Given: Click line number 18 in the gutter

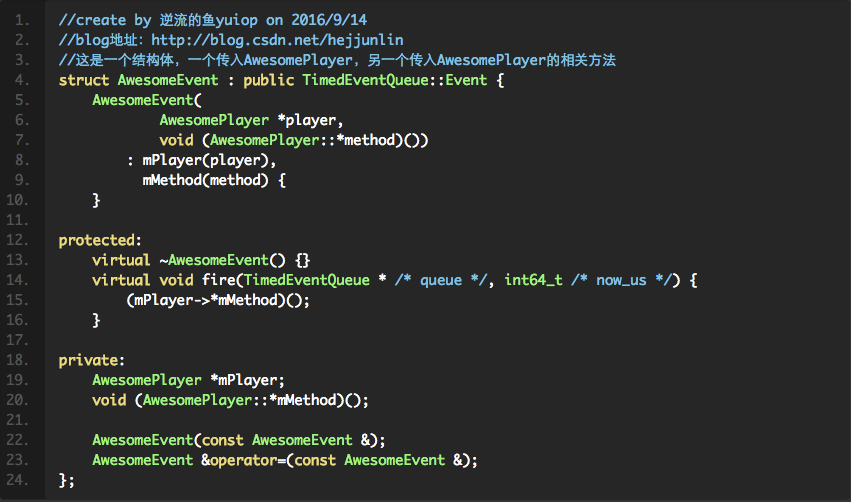Looking at the screenshot, I should tap(22, 360).
